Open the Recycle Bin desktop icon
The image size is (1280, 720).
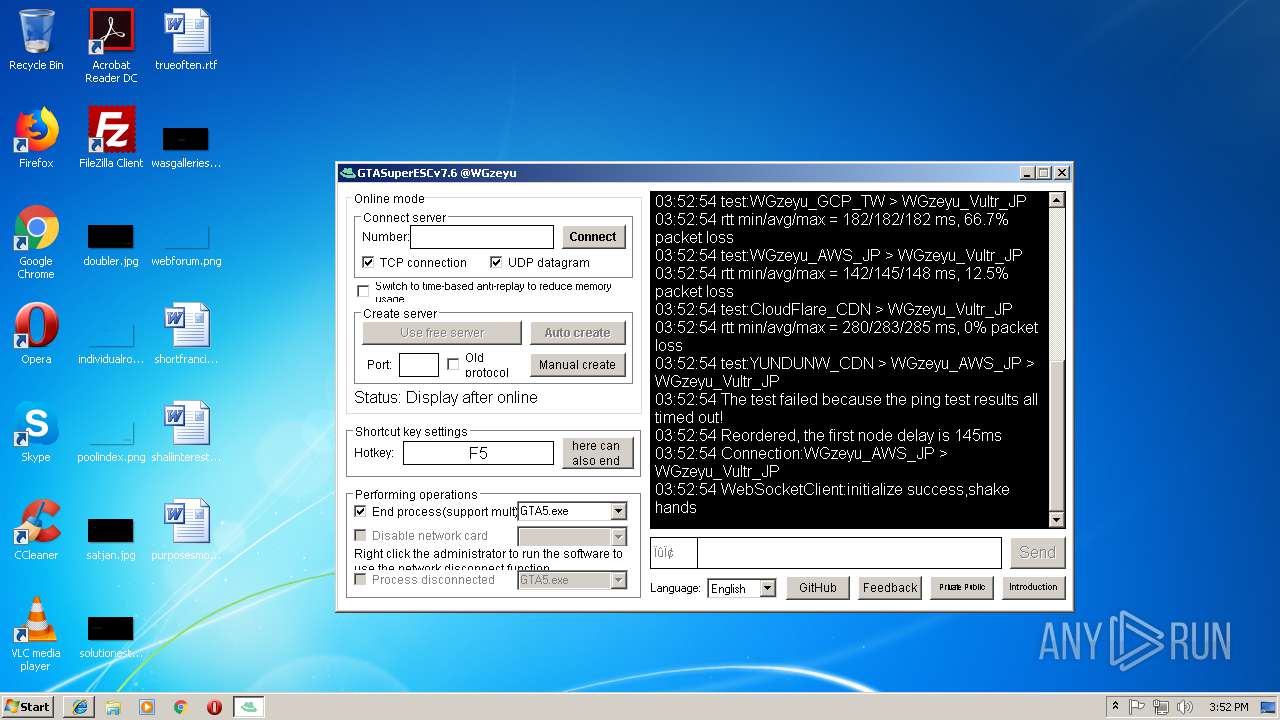click(x=36, y=40)
